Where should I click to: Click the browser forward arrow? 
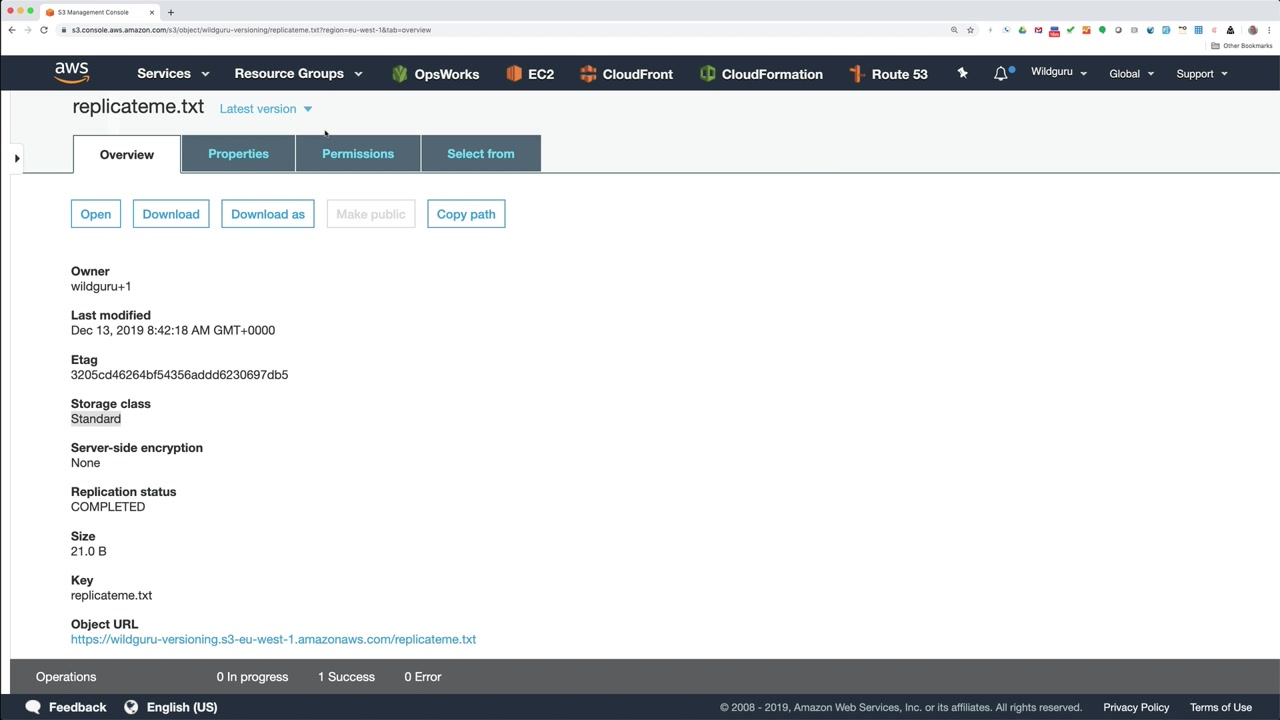tap(27, 30)
